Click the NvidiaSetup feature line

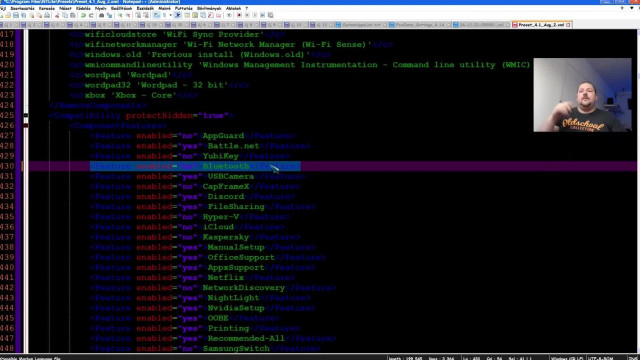tap(203, 308)
